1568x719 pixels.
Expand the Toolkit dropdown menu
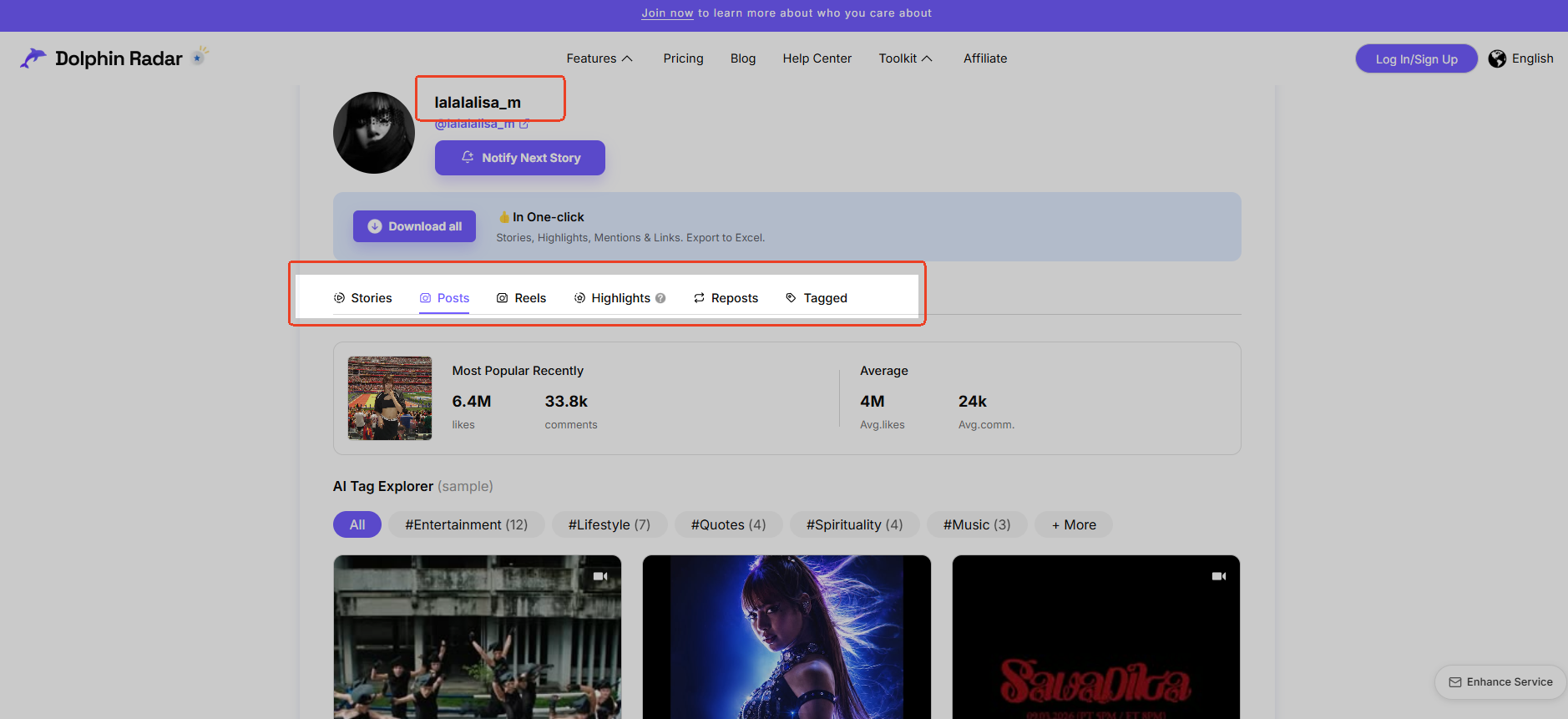pos(906,58)
